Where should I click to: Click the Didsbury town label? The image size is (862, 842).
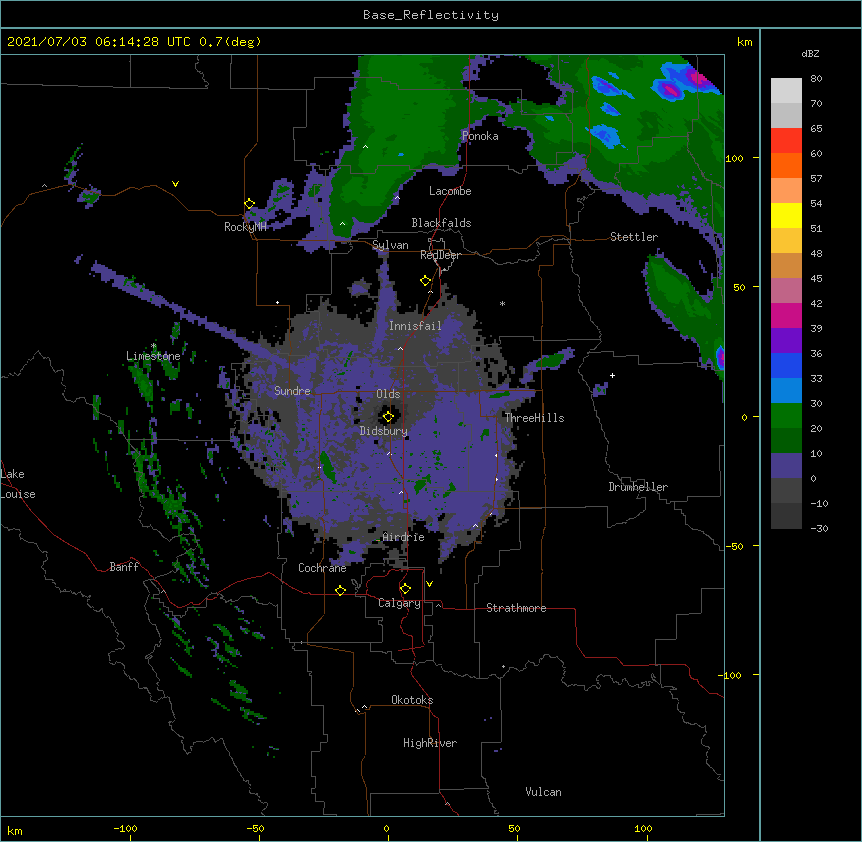point(384,431)
